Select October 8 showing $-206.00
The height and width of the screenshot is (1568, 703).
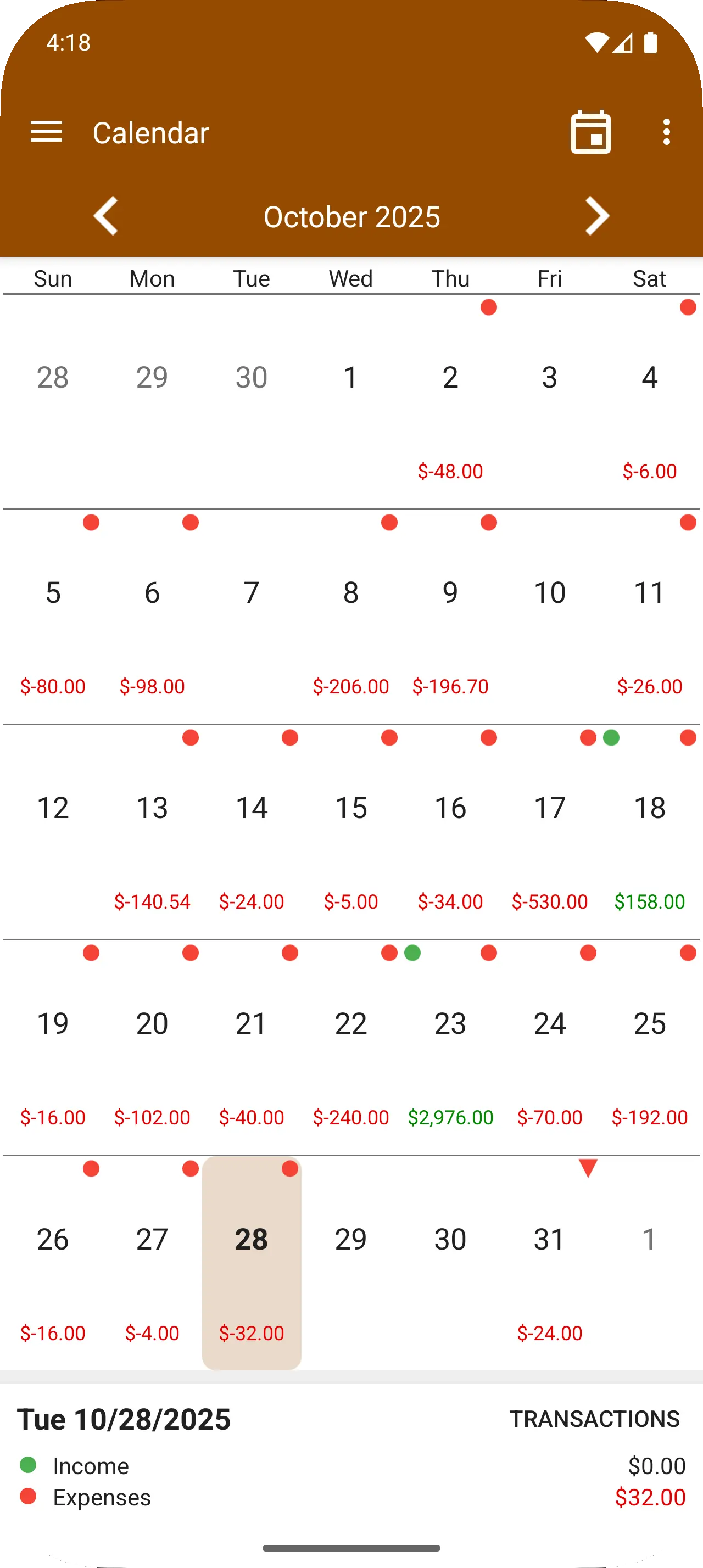coord(351,616)
